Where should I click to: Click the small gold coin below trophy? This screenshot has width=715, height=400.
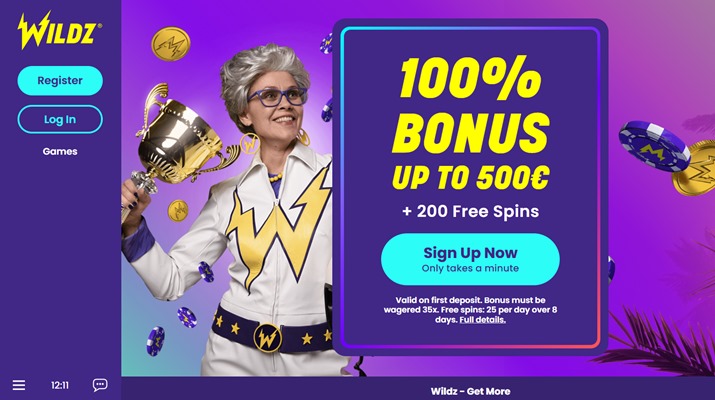click(x=178, y=211)
